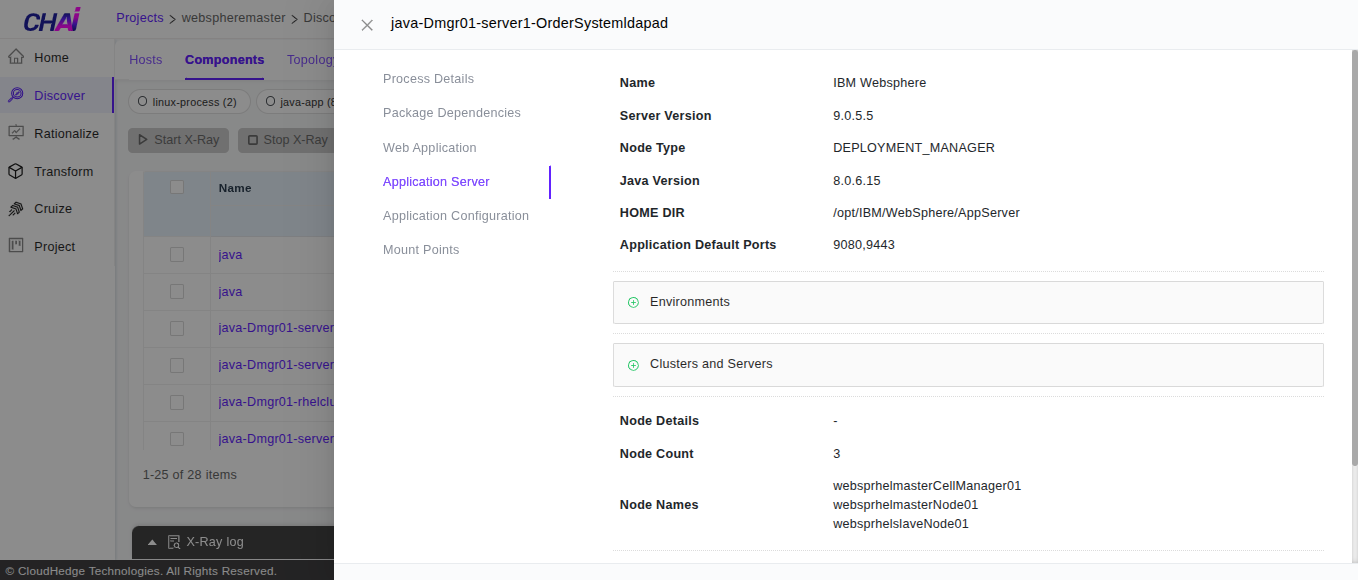Click Server Version value 9.0.5.5

coord(853,116)
